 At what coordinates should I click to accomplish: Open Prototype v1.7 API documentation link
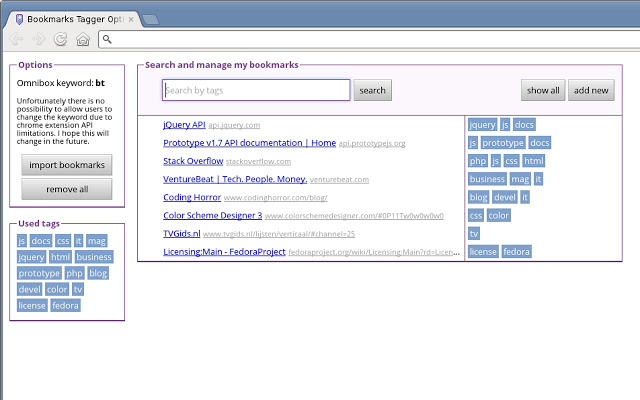249,143
